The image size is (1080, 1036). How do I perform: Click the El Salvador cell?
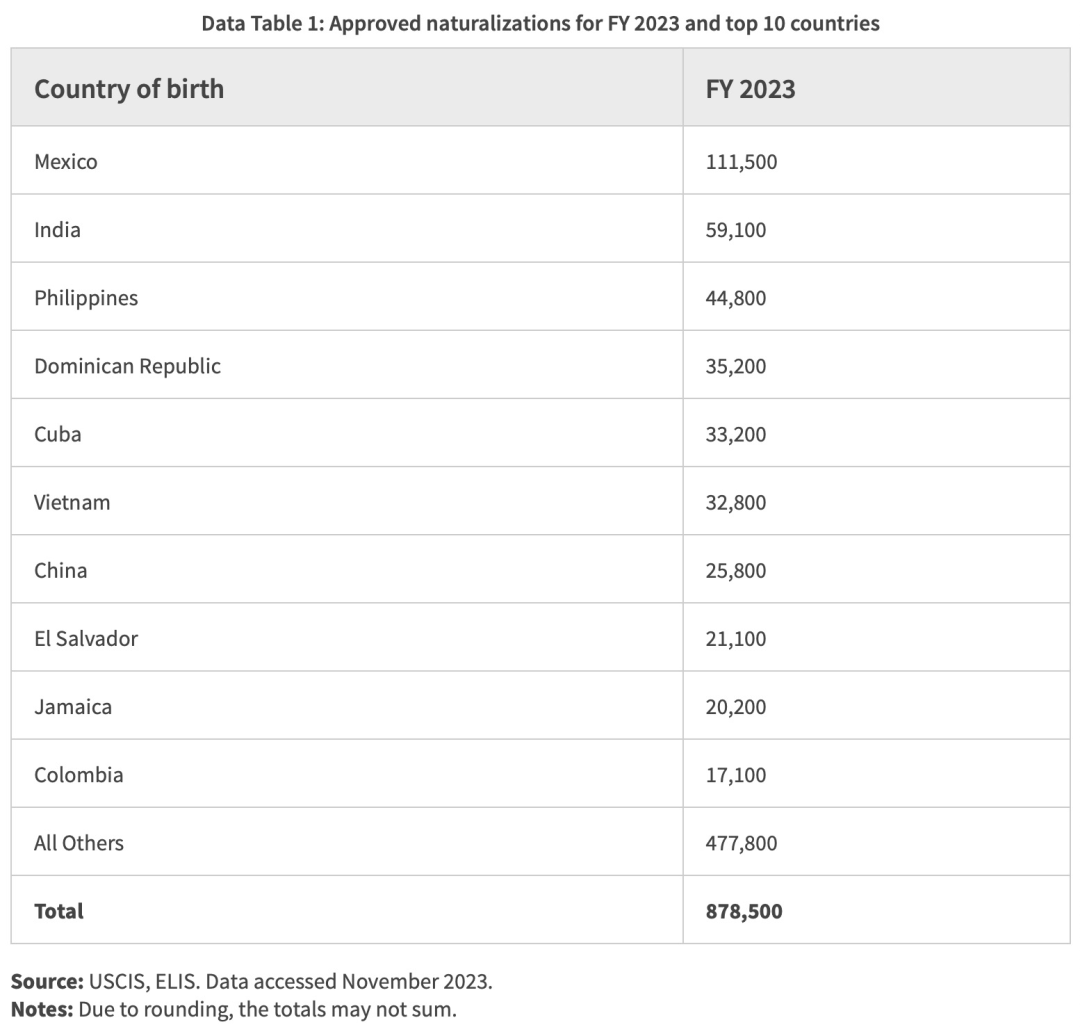[x=86, y=638]
